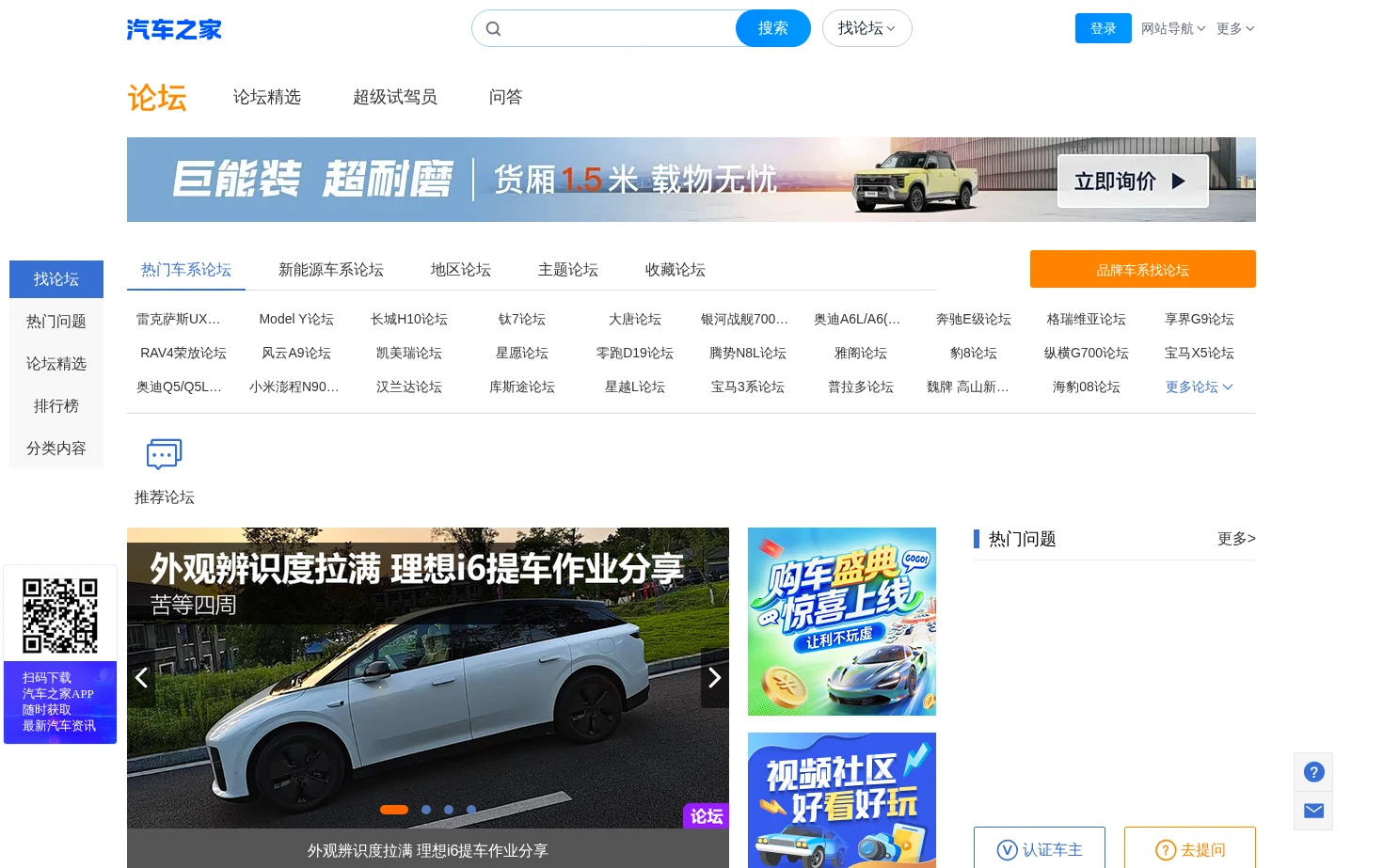Open 超级试驾员 menu item
The height and width of the screenshot is (868, 1383).
click(x=395, y=97)
